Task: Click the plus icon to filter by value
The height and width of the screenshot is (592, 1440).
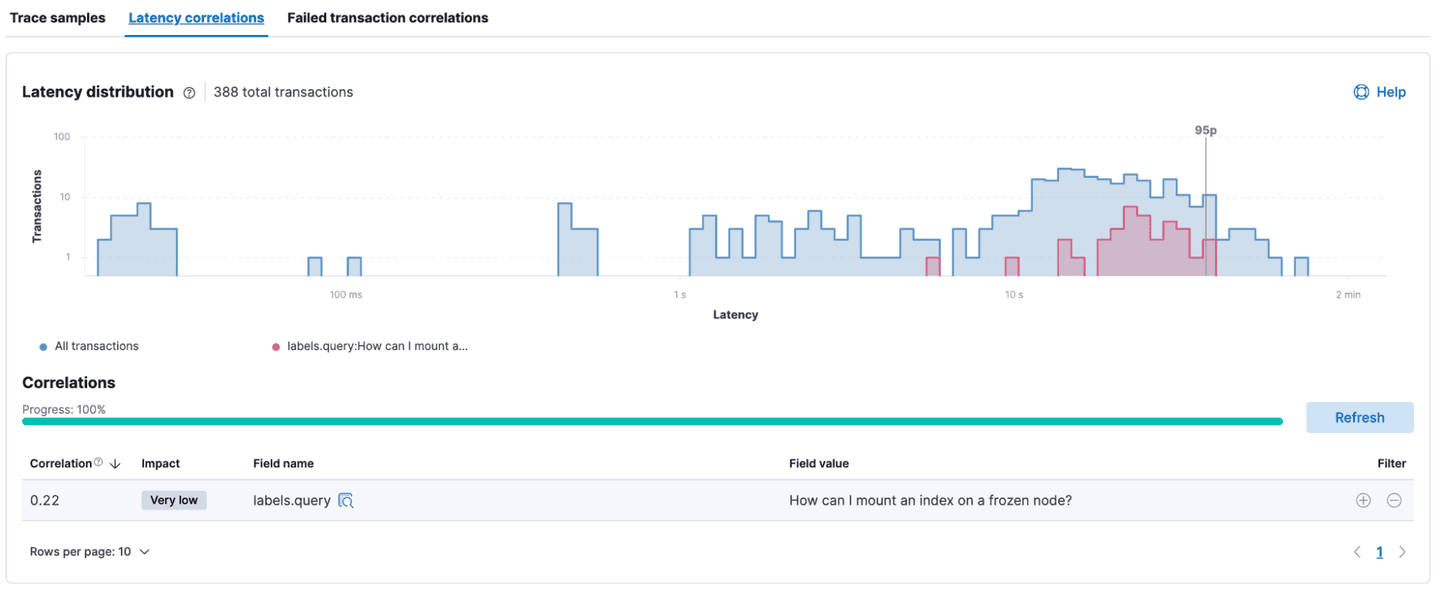Action: 1363,500
